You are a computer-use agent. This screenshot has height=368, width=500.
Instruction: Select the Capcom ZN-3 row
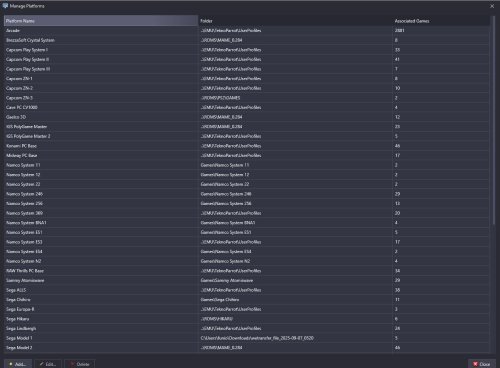[x=246, y=98]
